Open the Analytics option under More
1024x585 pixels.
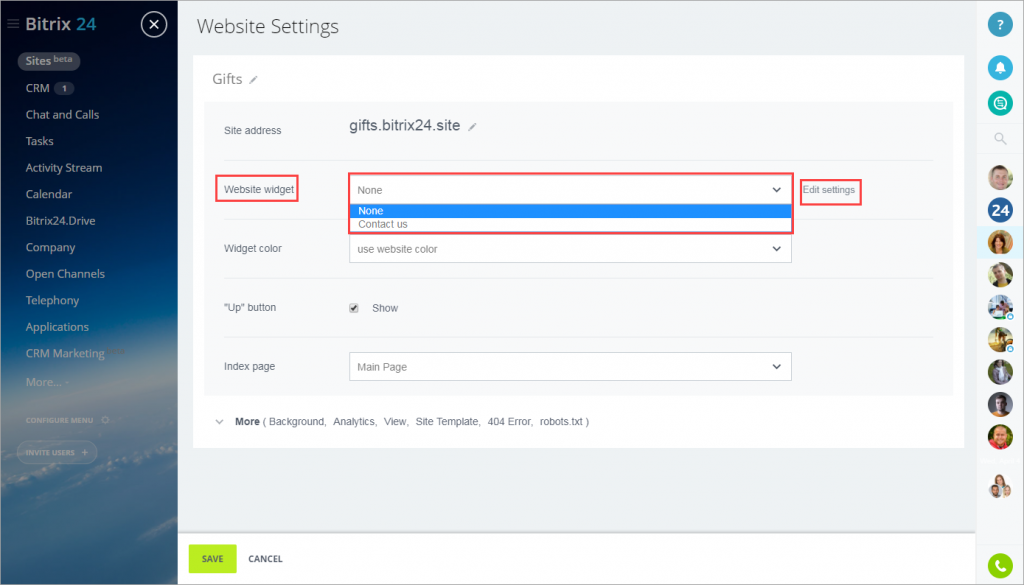[354, 422]
